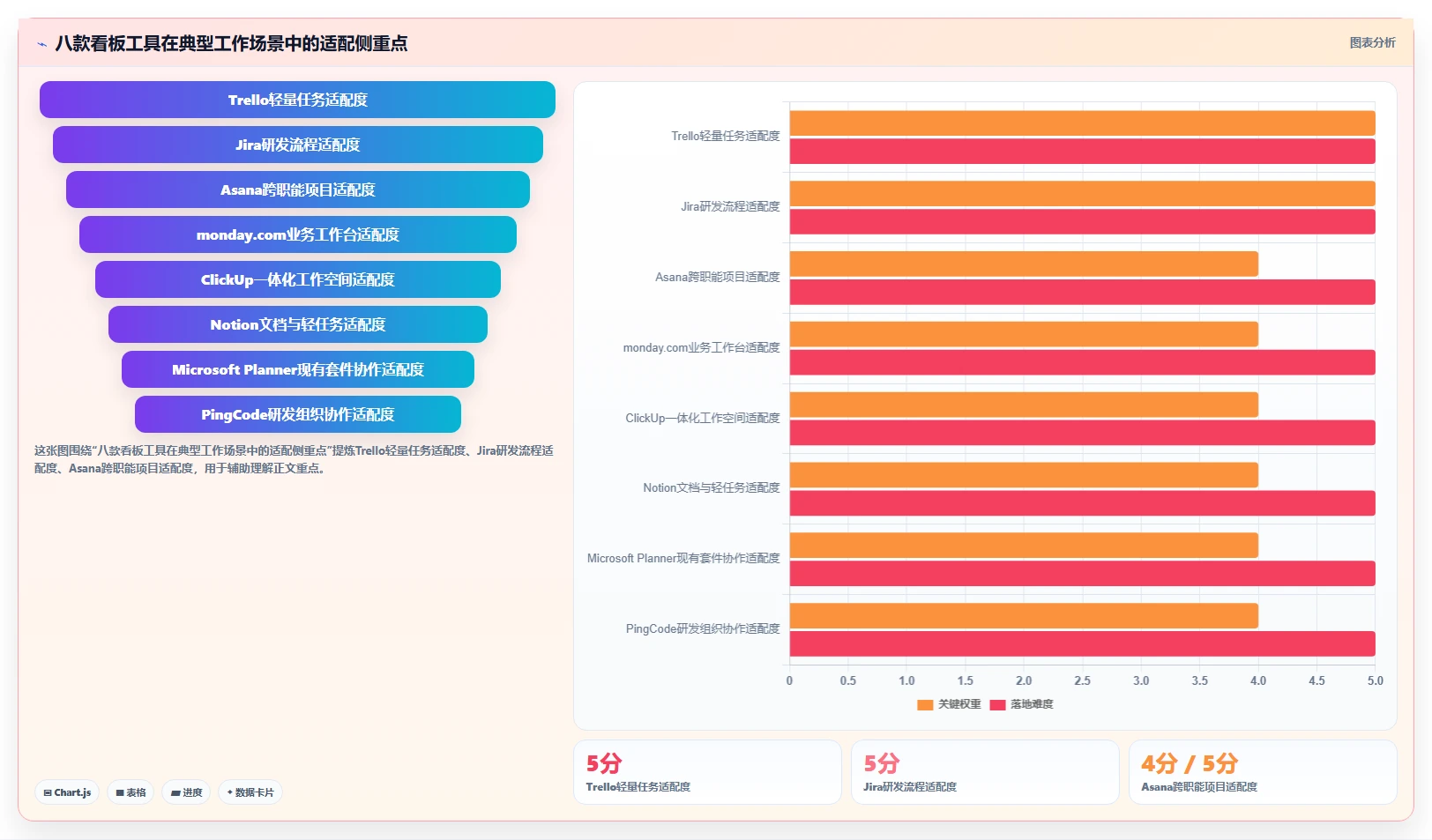Click the title 八款看板工具在典型工作场景中的适配侧重点
This screenshot has height=840, width=1432.
tap(231, 44)
